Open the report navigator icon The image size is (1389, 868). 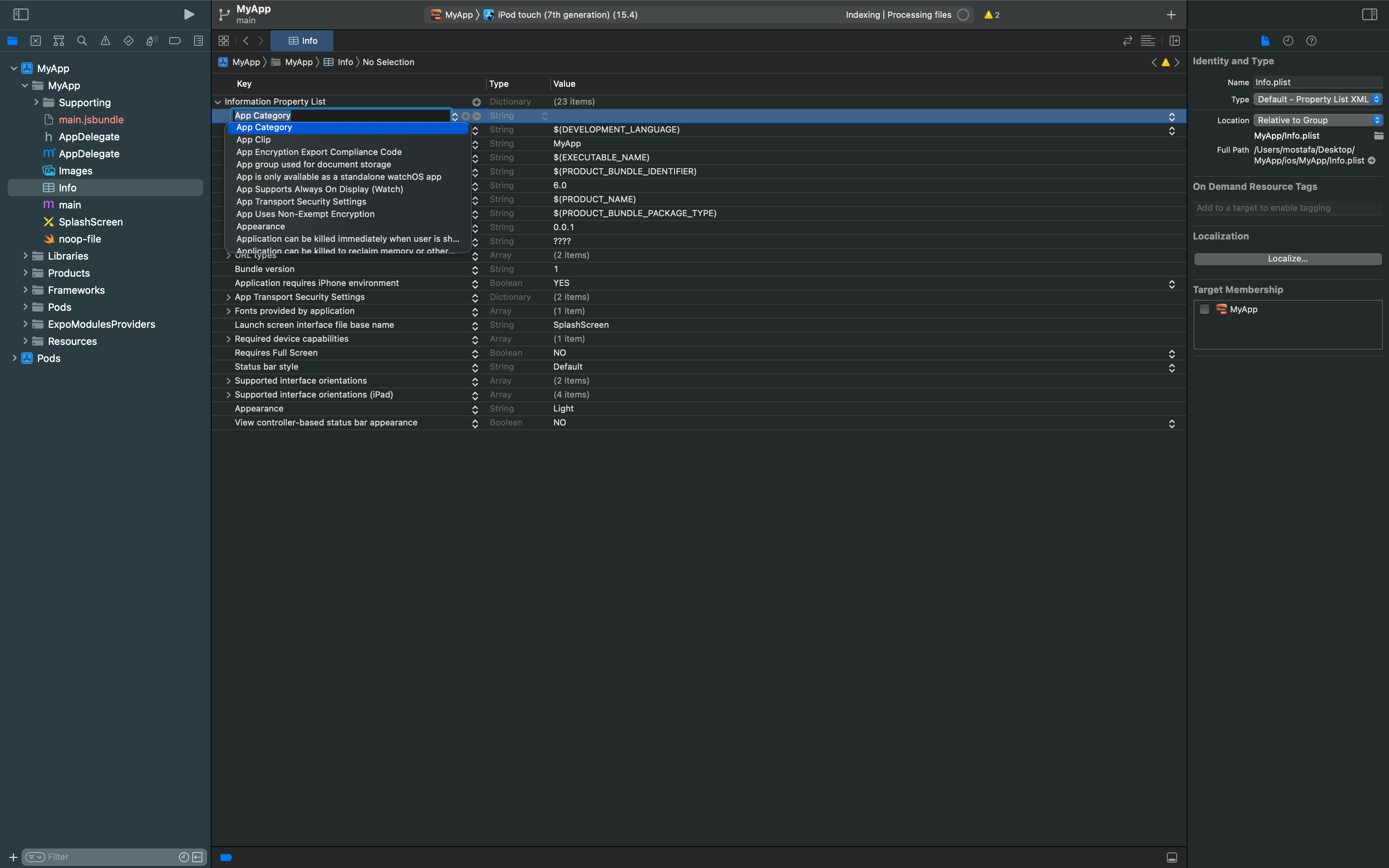(198, 41)
